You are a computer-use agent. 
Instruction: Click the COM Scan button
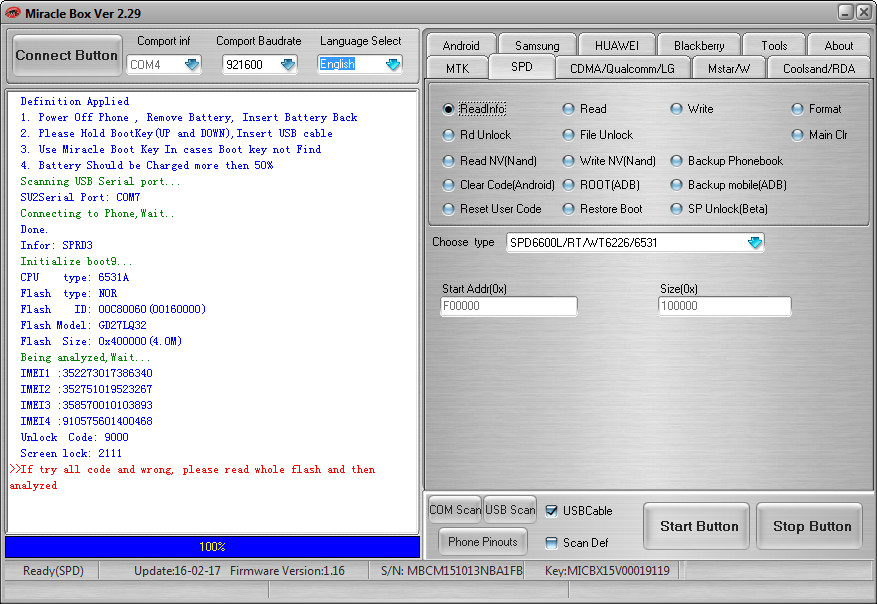pos(455,509)
